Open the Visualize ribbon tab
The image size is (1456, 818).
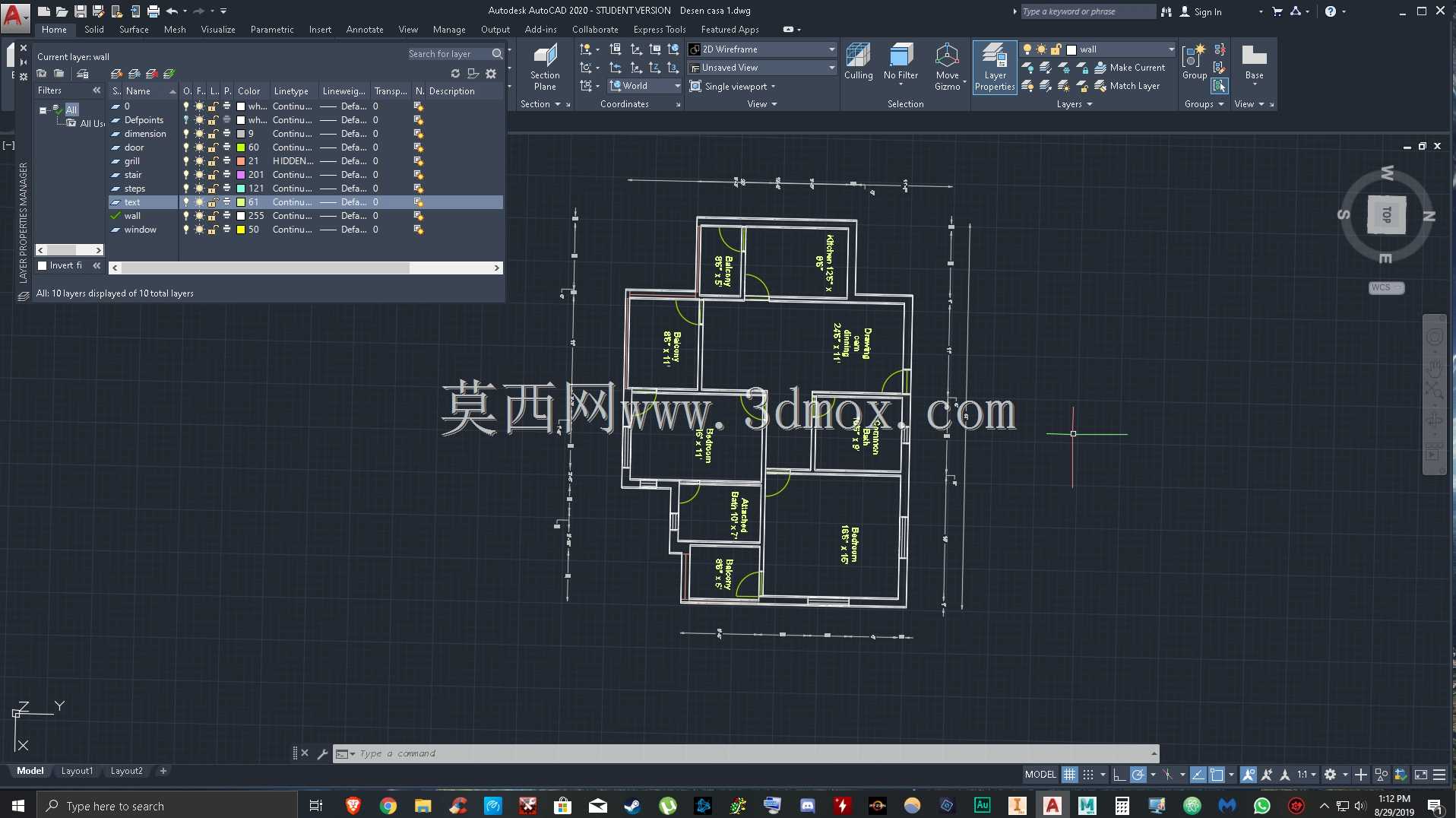click(218, 30)
